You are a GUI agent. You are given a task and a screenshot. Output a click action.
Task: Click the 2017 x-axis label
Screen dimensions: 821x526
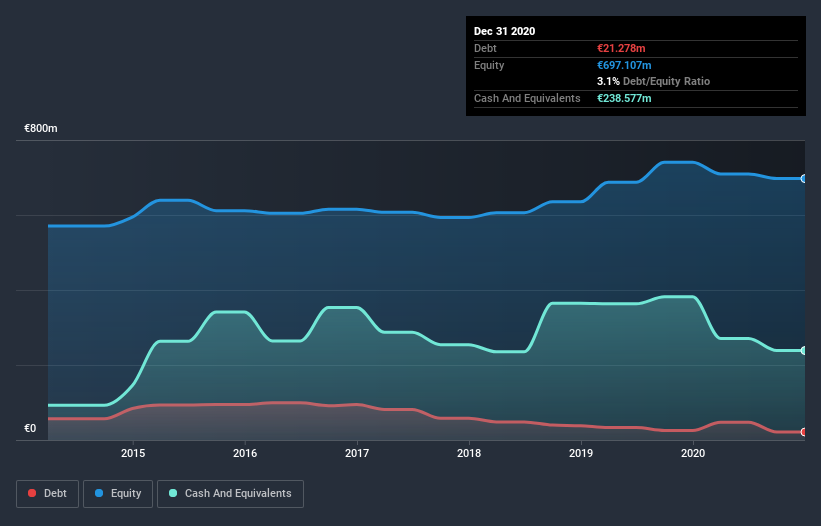[357, 453]
